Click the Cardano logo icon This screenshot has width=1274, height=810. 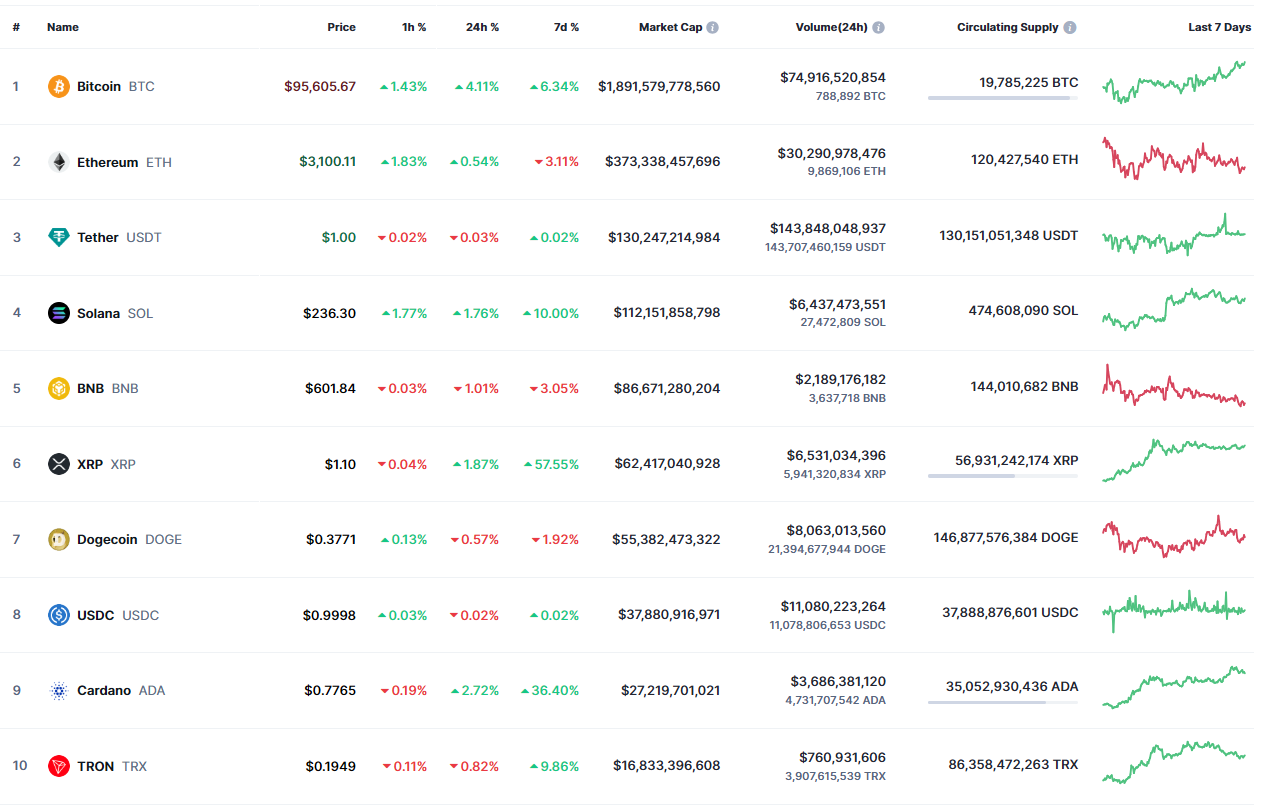coord(59,691)
